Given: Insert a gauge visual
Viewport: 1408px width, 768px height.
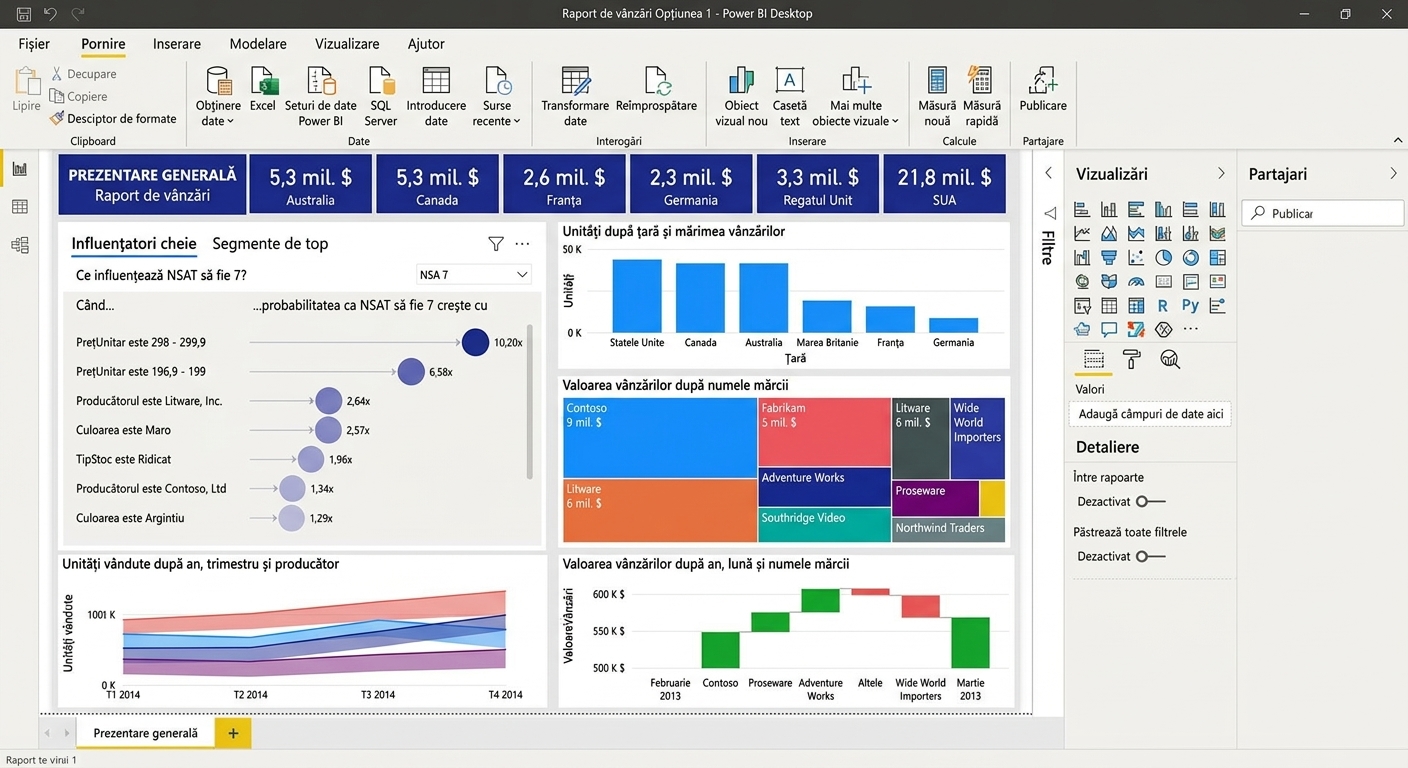Looking at the screenshot, I should [1136, 281].
